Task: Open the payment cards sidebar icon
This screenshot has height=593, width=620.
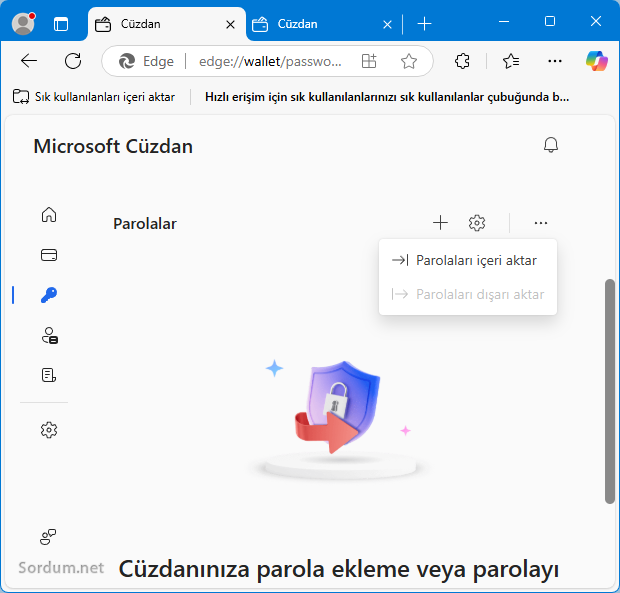Action: point(49,255)
